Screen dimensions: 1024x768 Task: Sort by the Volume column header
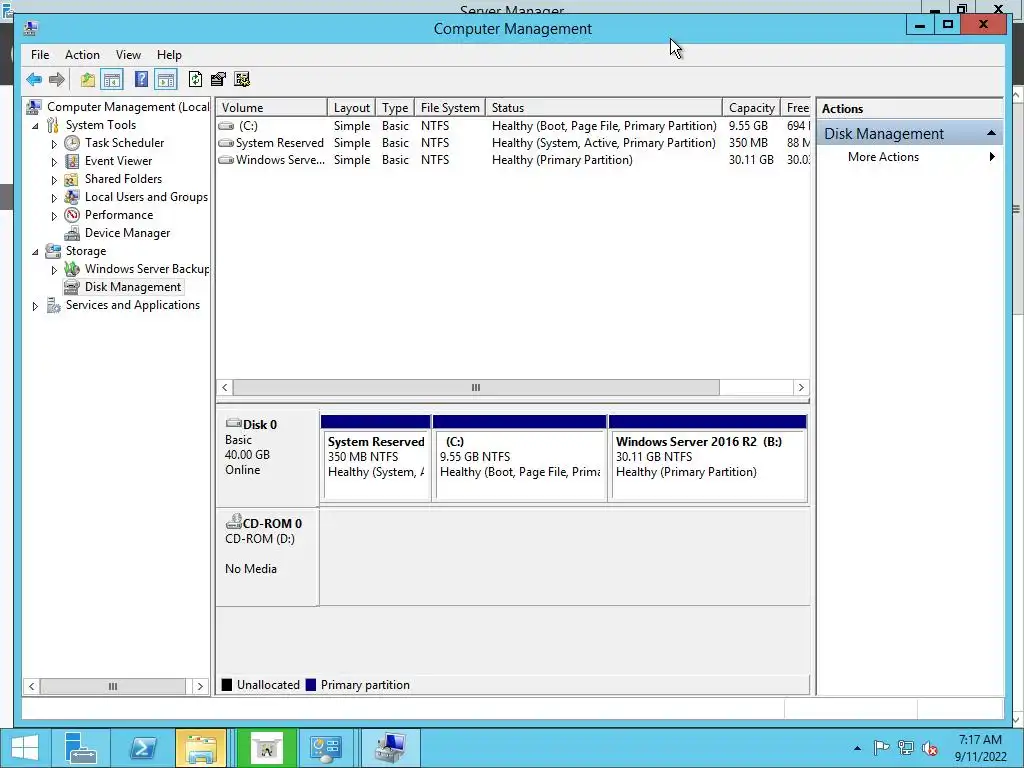coord(272,108)
